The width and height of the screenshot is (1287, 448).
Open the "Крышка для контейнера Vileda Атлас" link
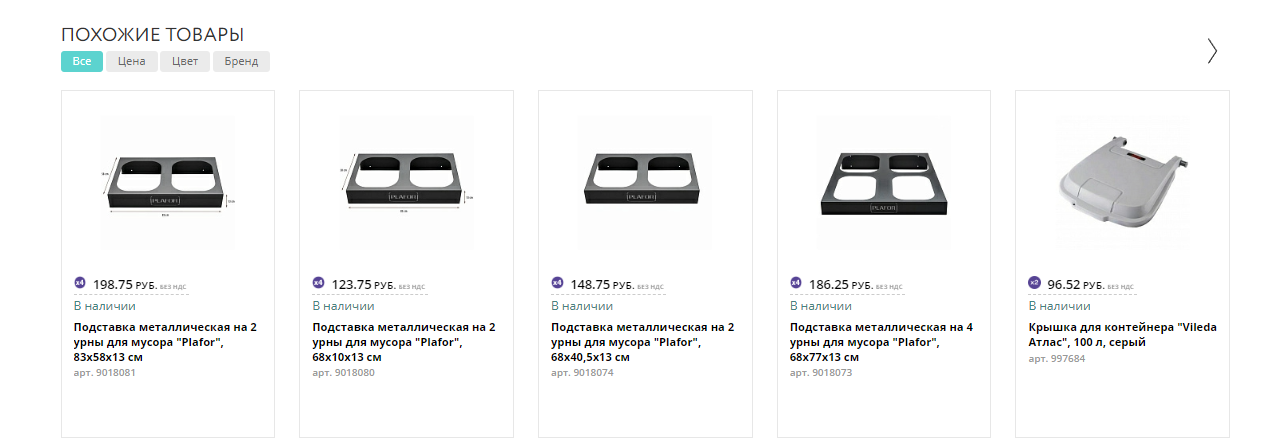click(x=1122, y=335)
